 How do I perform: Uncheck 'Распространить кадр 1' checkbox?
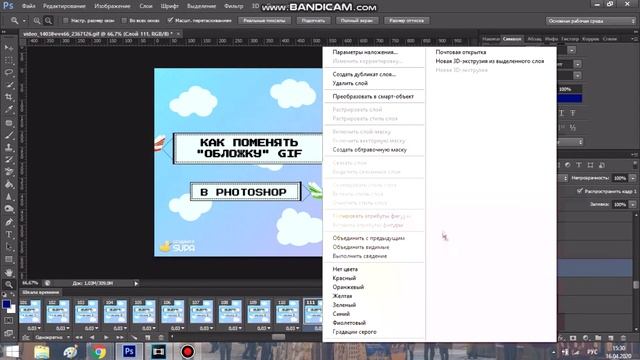(580, 191)
